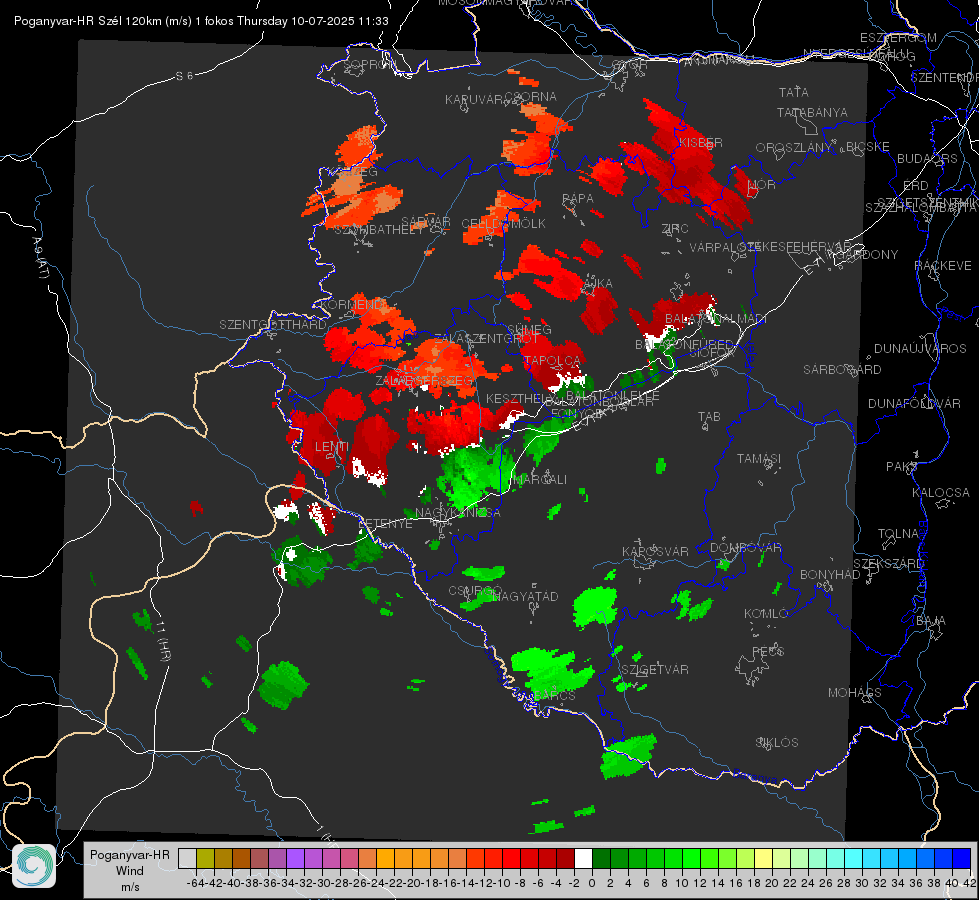Select the SZOMBATHELY label
Viewport: 979px width, 900px height.
[x=379, y=230]
